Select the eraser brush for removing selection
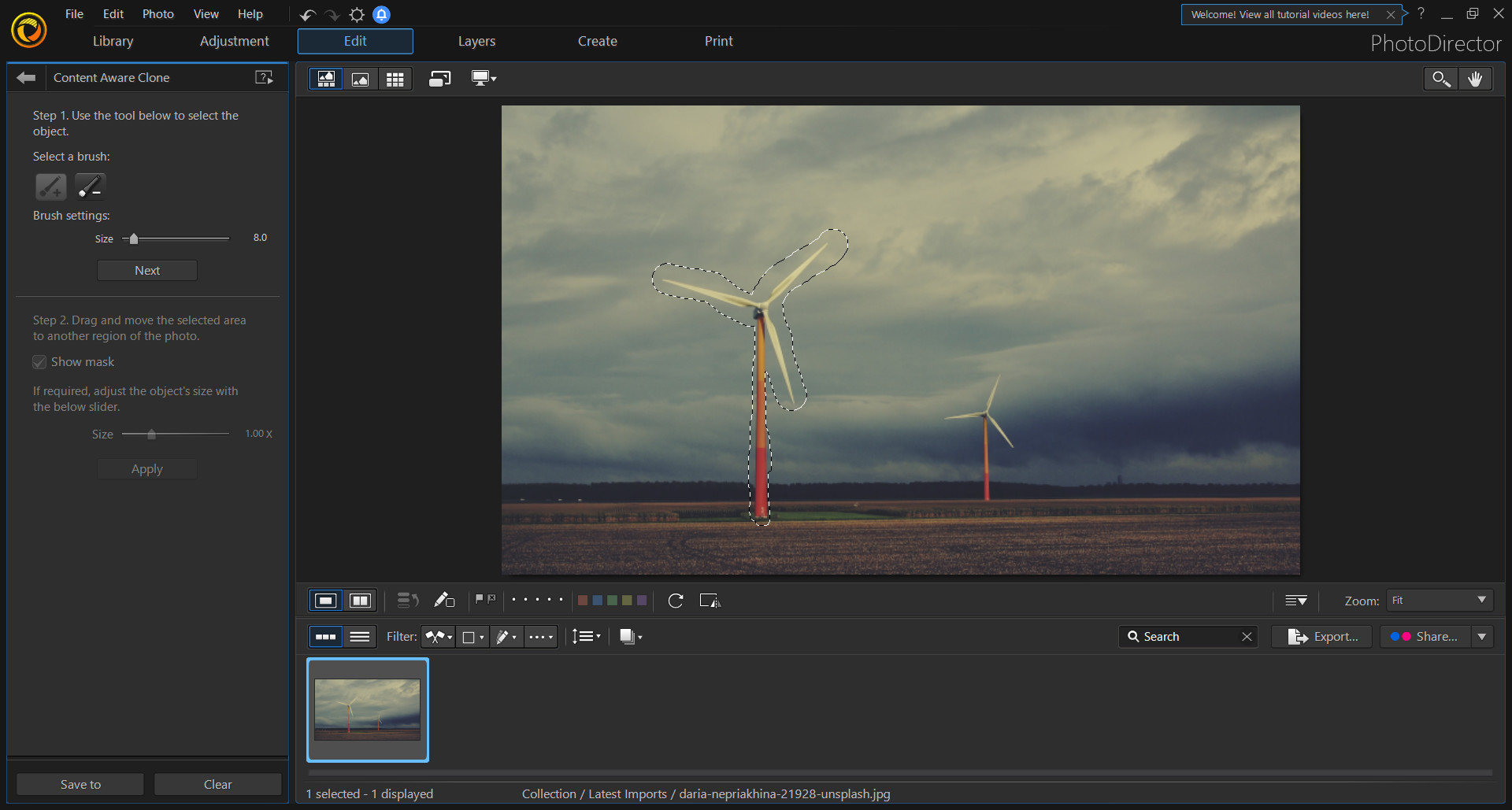The width and height of the screenshot is (1512, 810). pos(90,187)
